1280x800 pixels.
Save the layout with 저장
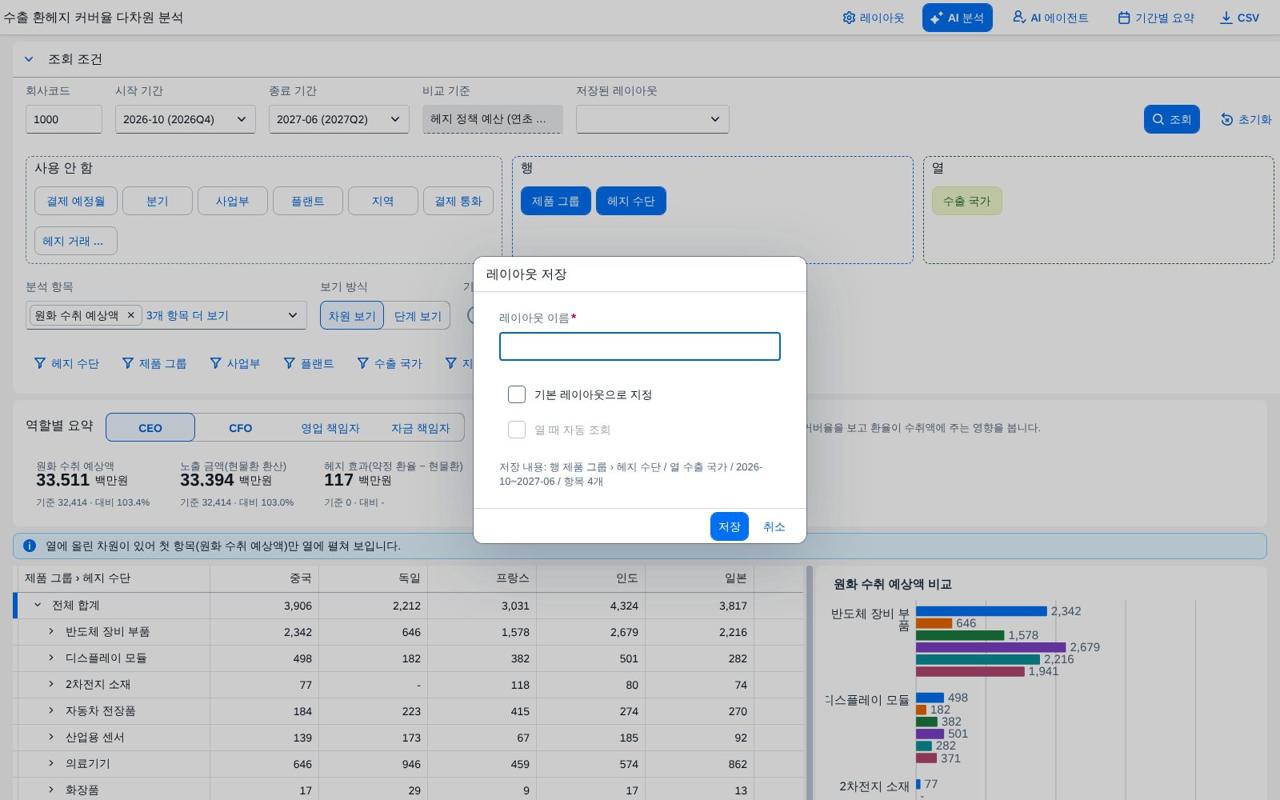[730, 527]
